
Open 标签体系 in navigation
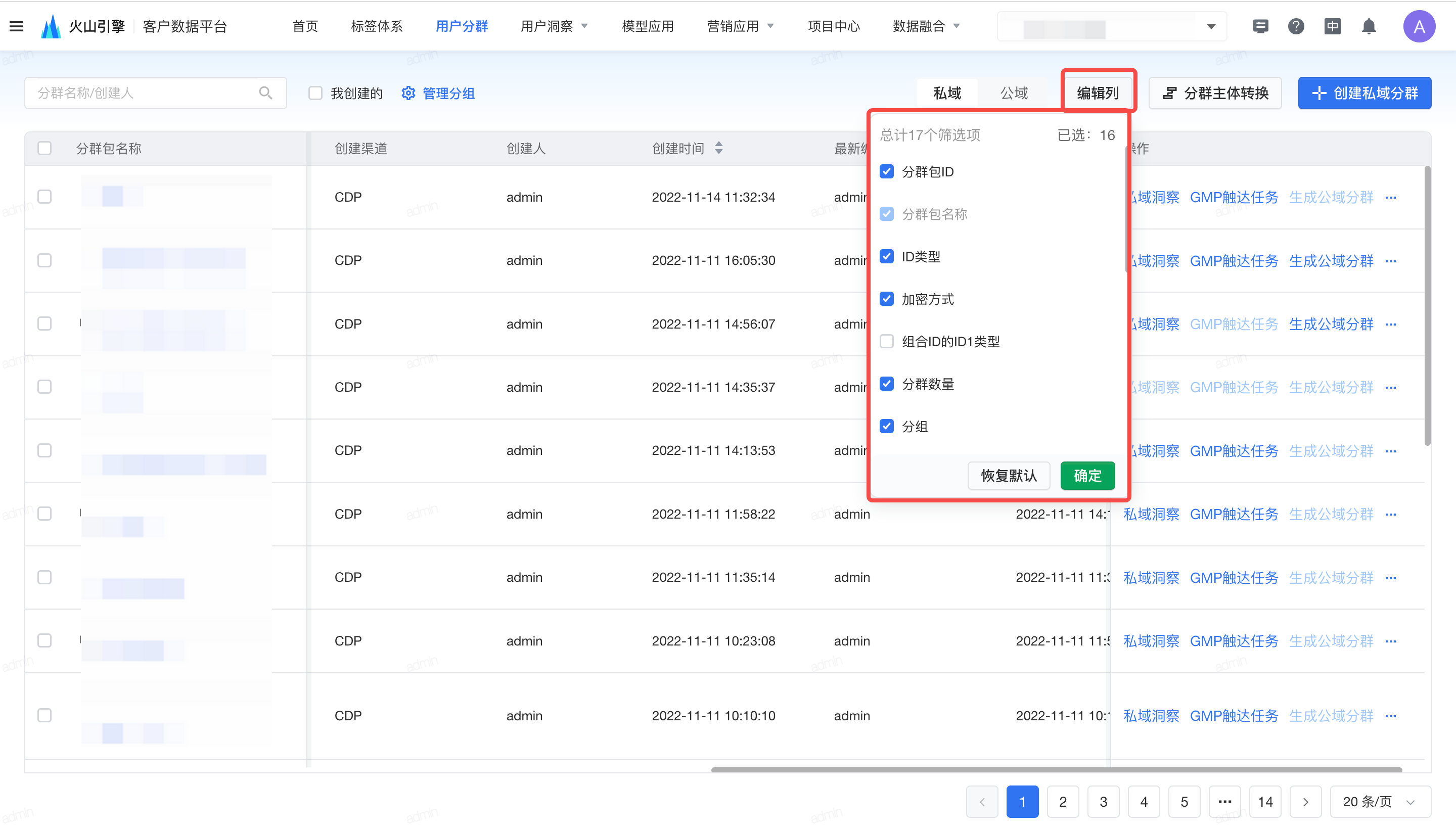(377, 26)
